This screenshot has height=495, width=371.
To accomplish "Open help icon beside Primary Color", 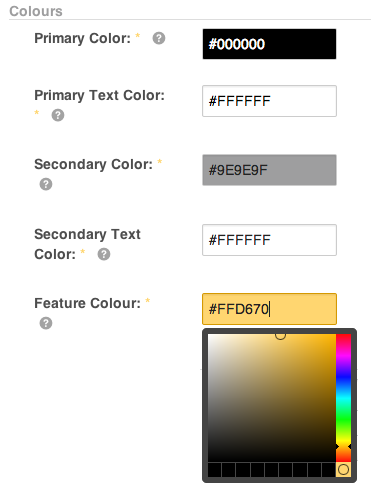I will tap(159, 38).
